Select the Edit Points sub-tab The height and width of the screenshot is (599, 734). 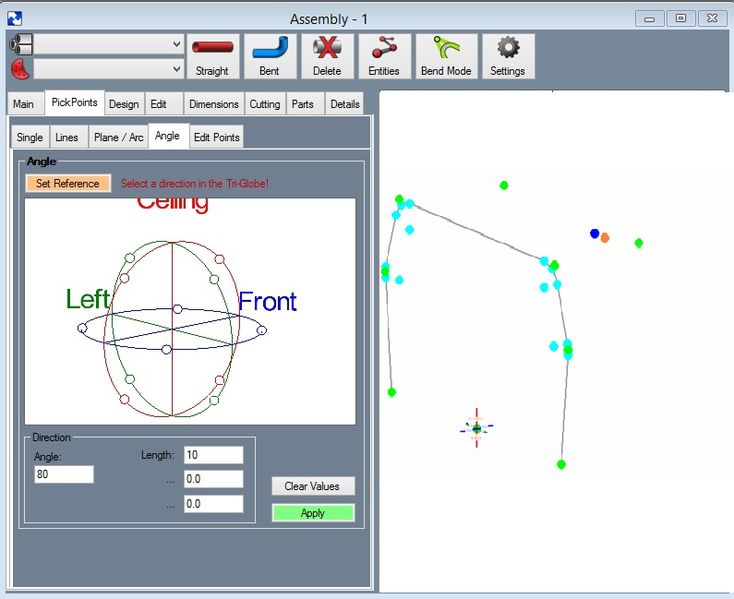pyautogui.click(x=217, y=137)
